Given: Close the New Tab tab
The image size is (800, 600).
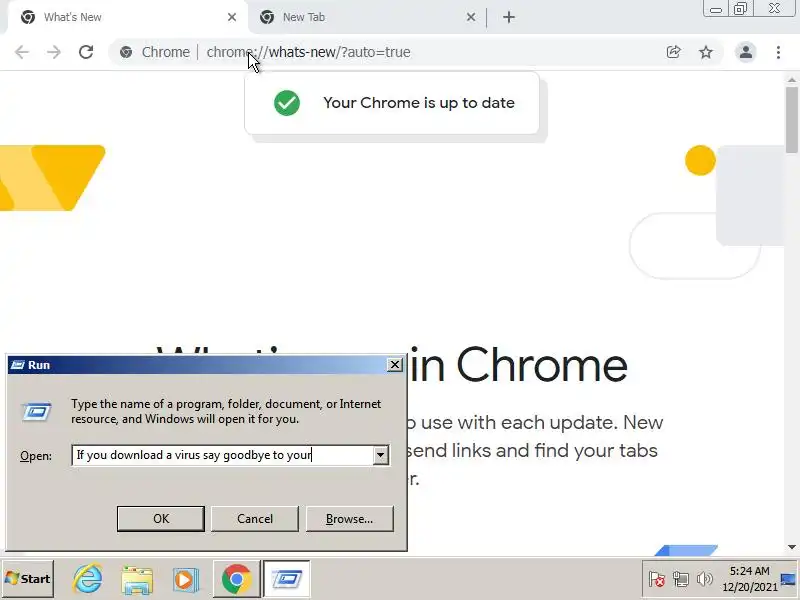Looking at the screenshot, I should pos(471,17).
